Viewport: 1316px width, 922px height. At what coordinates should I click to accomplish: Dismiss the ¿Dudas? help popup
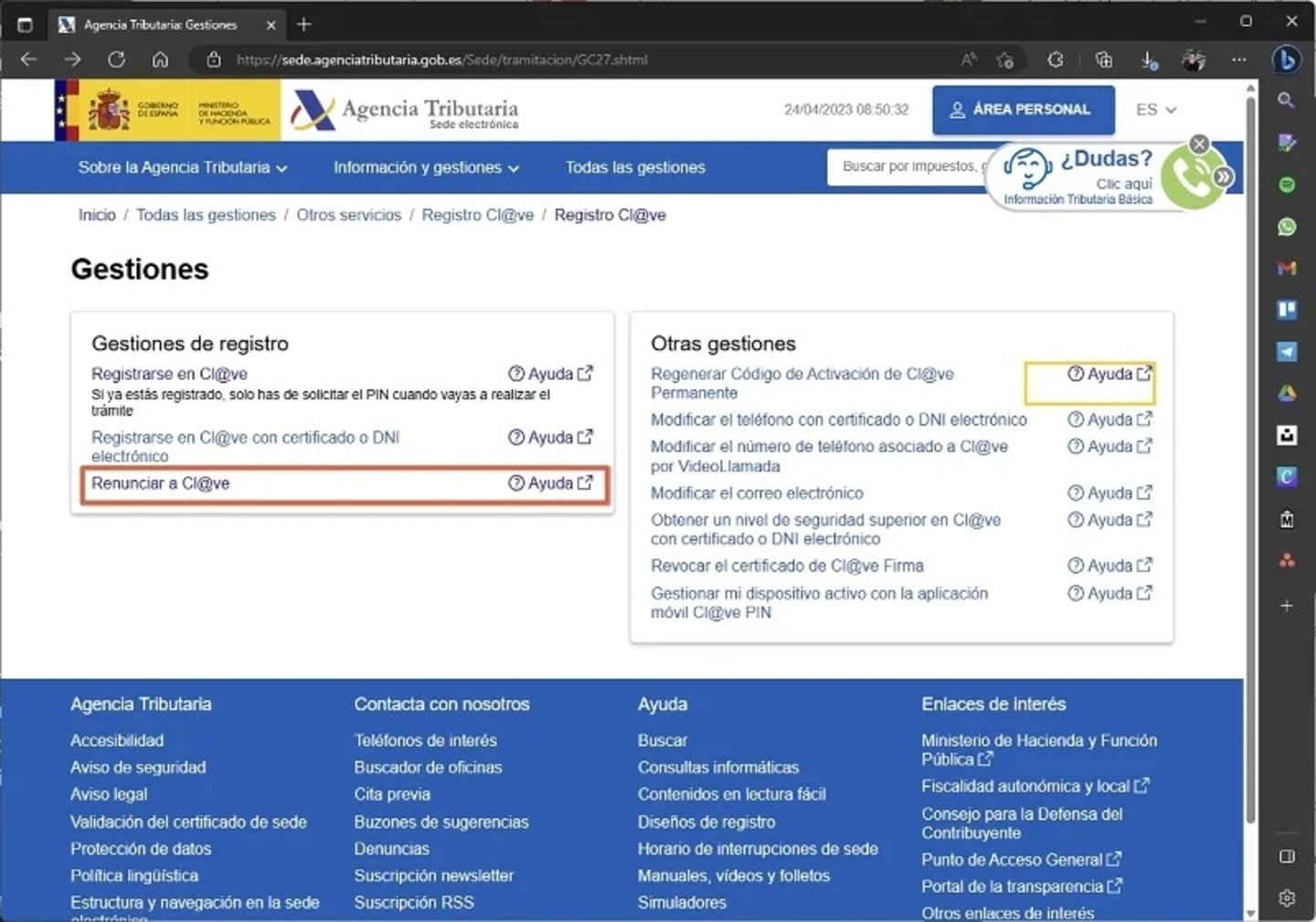coord(1198,143)
